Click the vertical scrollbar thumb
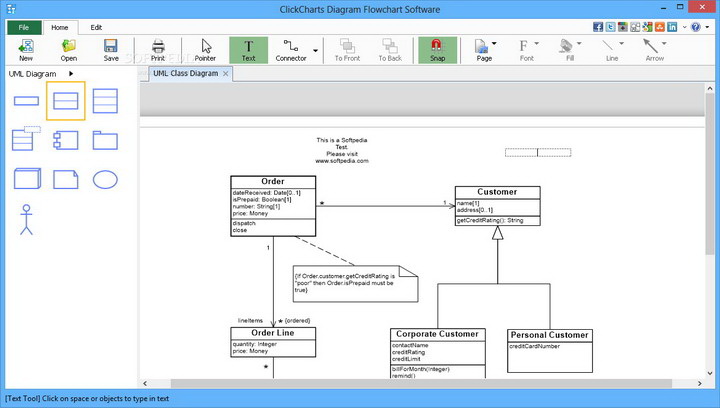The height and width of the screenshot is (408, 720). point(710,174)
